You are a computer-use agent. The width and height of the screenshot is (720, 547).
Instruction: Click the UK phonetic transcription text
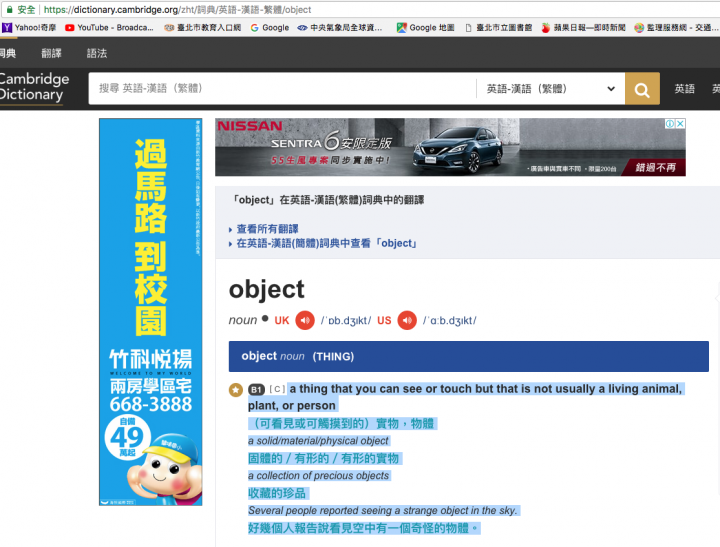tap(346, 321)
